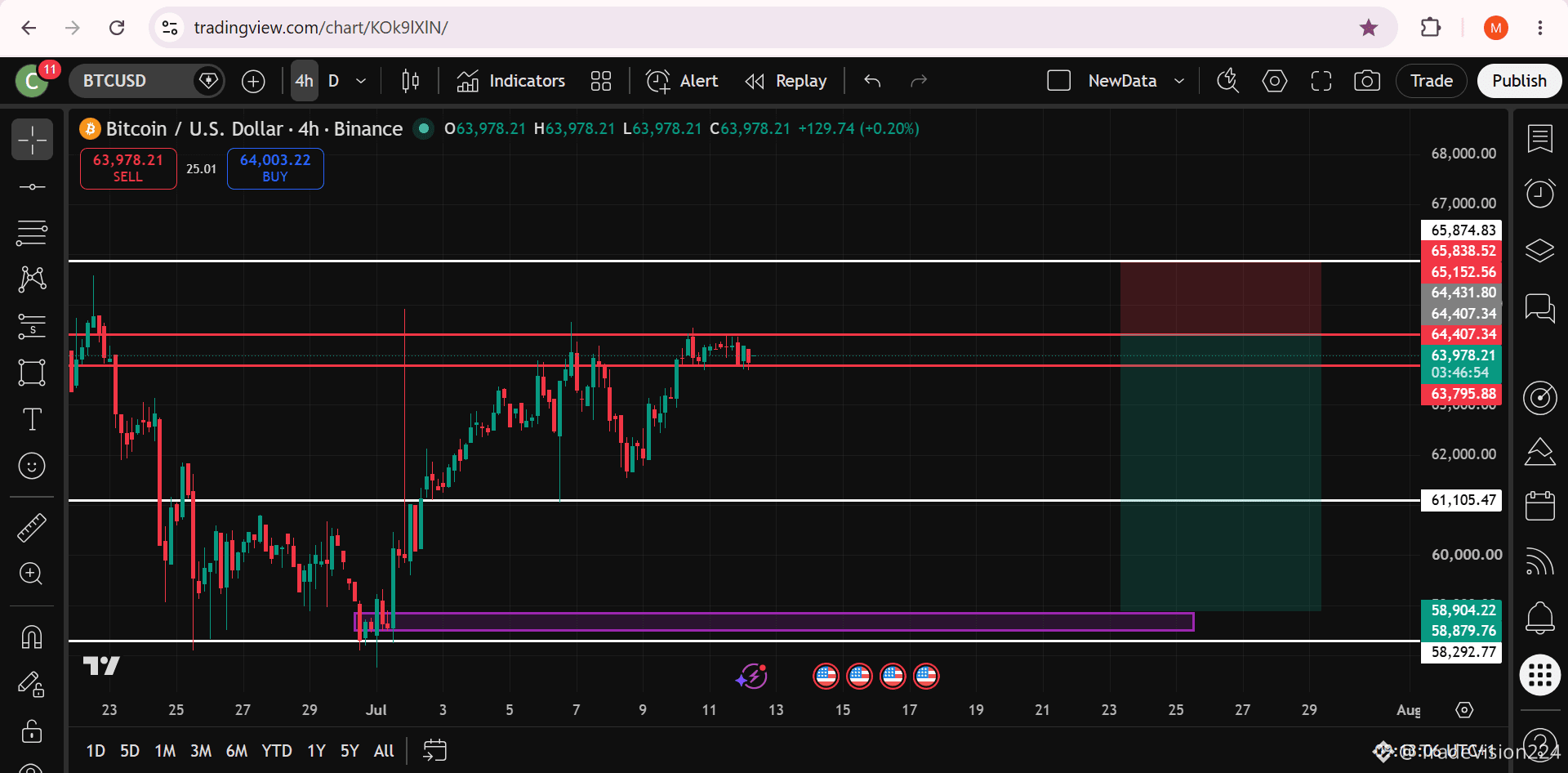Open the notifications bell panel
The width and height of the screenshot is (1568, 773).
click(x=1540, y=618)
